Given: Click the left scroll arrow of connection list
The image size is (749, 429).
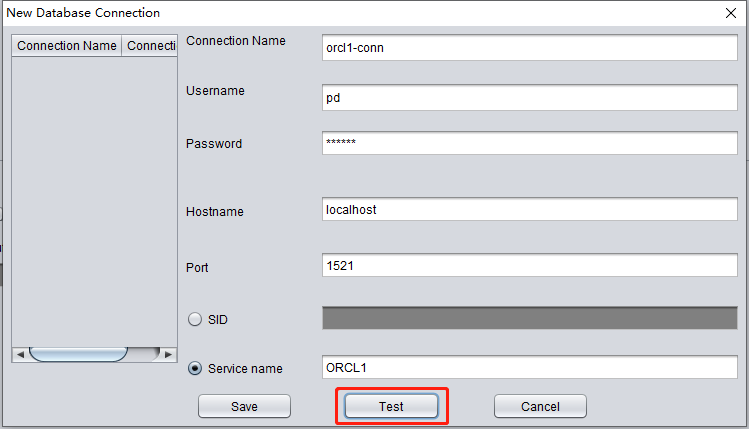Looking at the screenshot, I should click(20, 354).
